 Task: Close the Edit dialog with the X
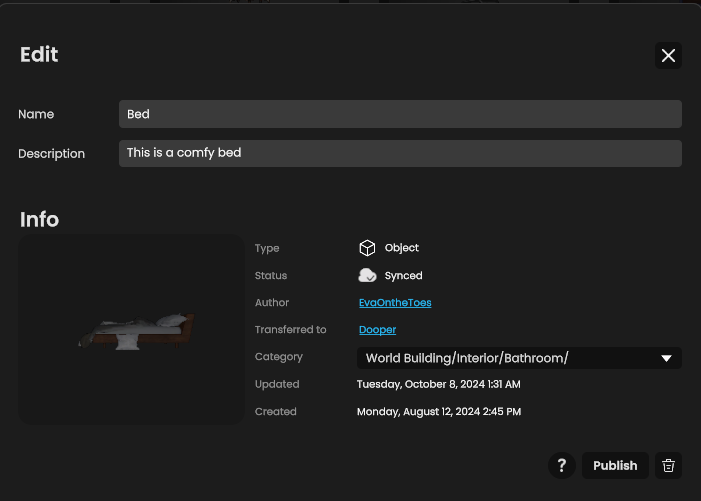tap(668, 56)
